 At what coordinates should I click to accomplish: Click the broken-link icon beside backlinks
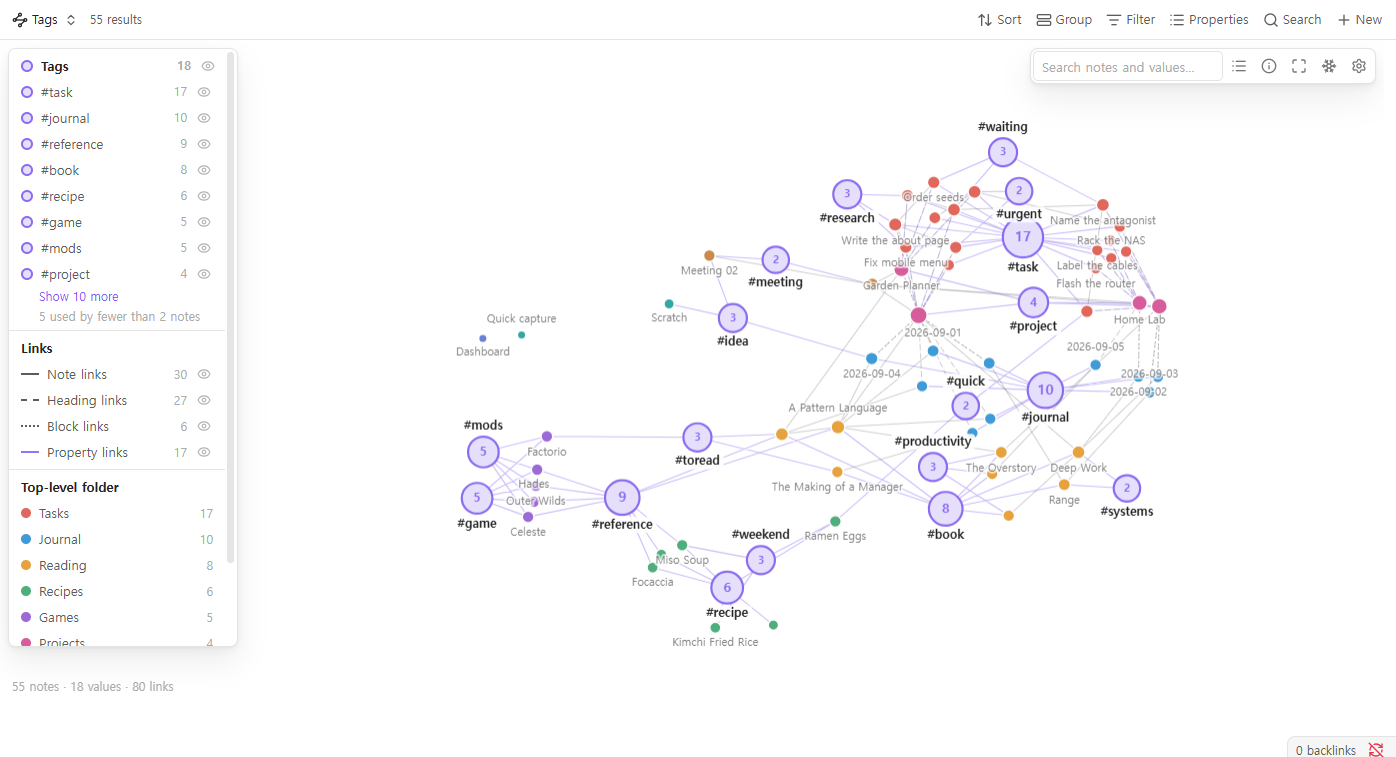(x=1376, y=750)
